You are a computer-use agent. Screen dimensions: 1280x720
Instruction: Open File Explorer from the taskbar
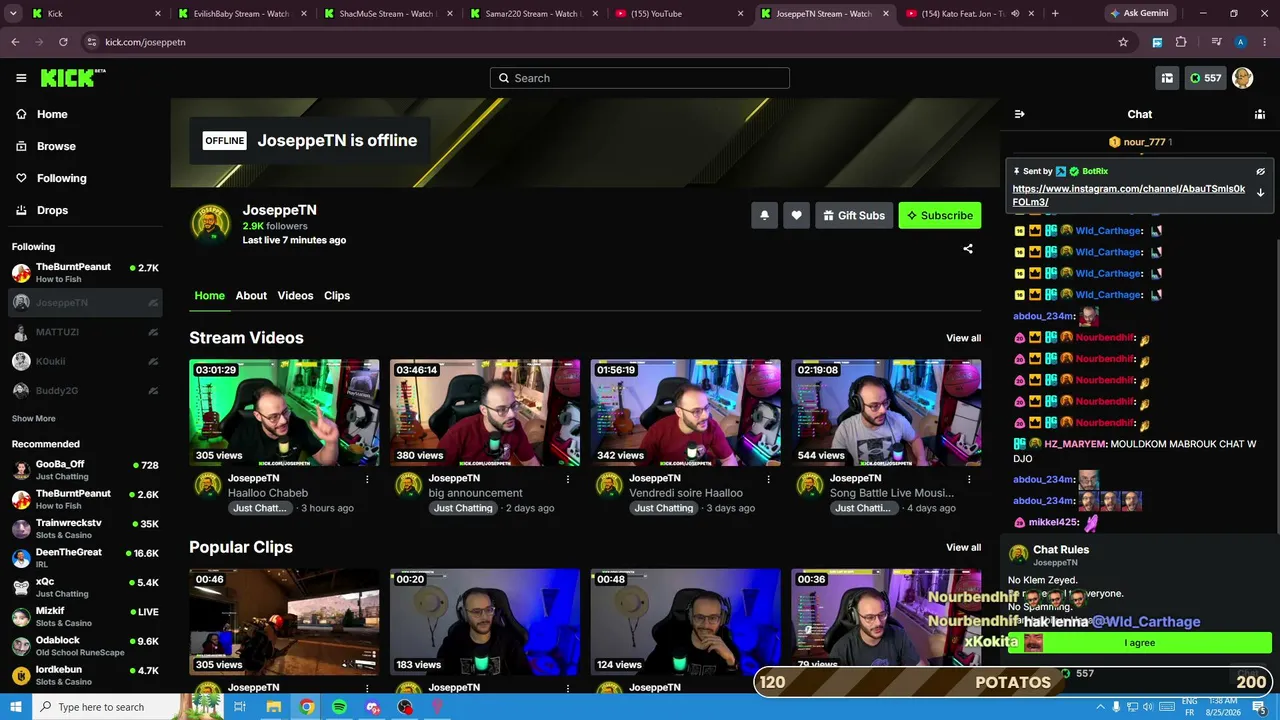click(273, 707)
